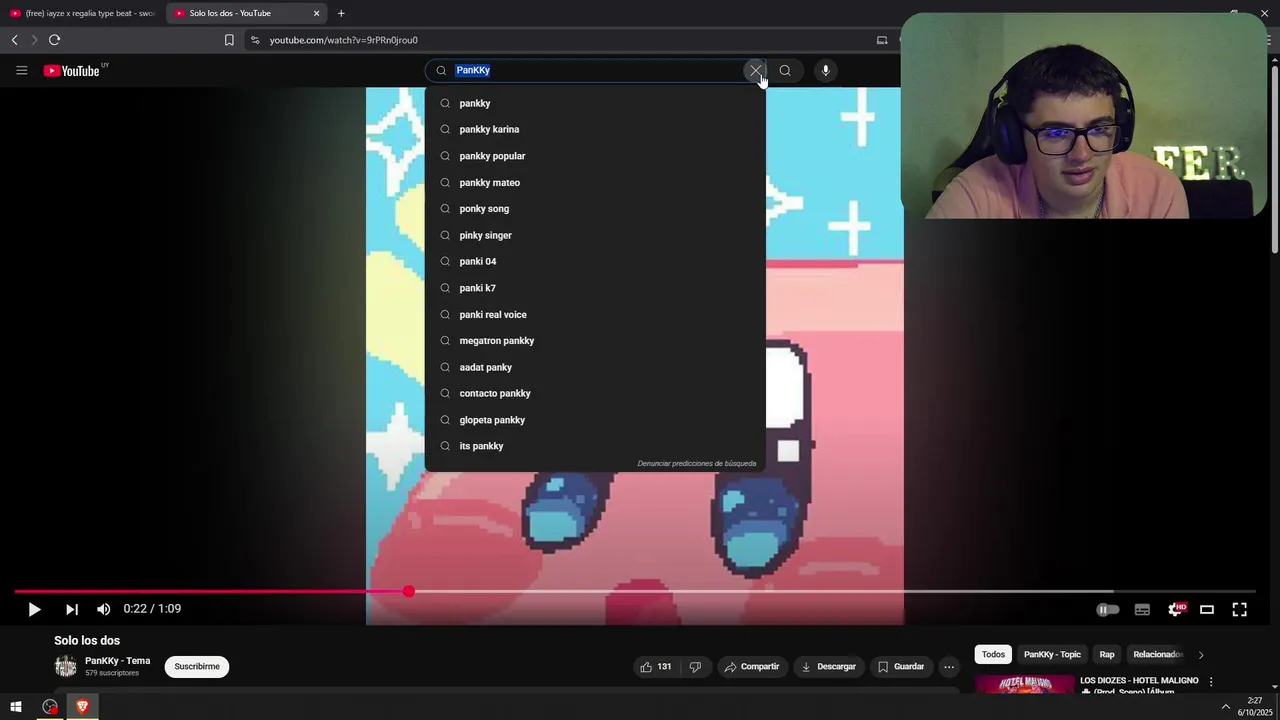The width and height of the screenshot is (1280, 720).
Task: Toggle subtitles in the player
Action: (1142, 609)
